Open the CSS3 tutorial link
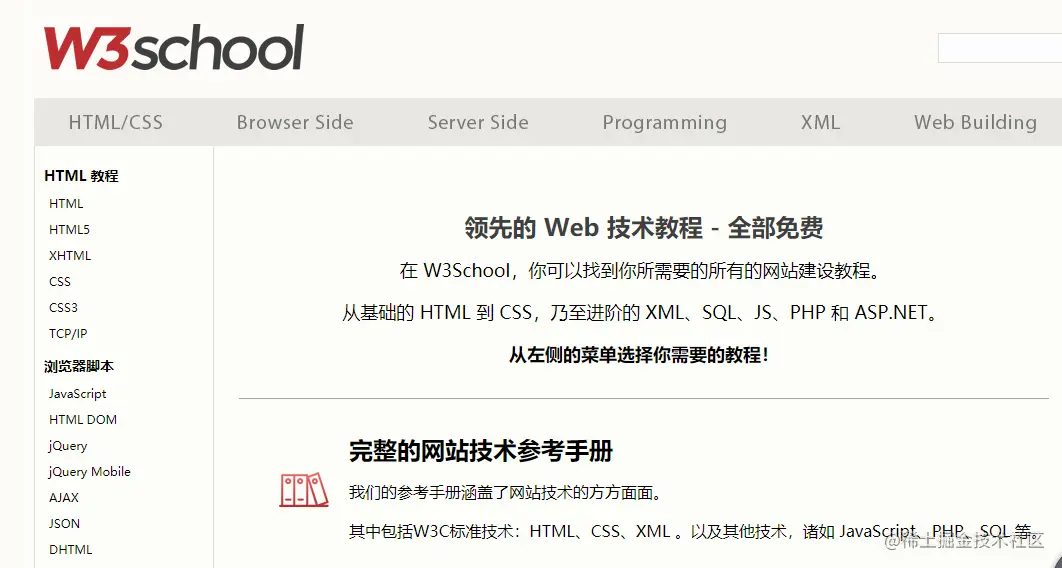Screen dimensions: 1062x568 point(63,307)
